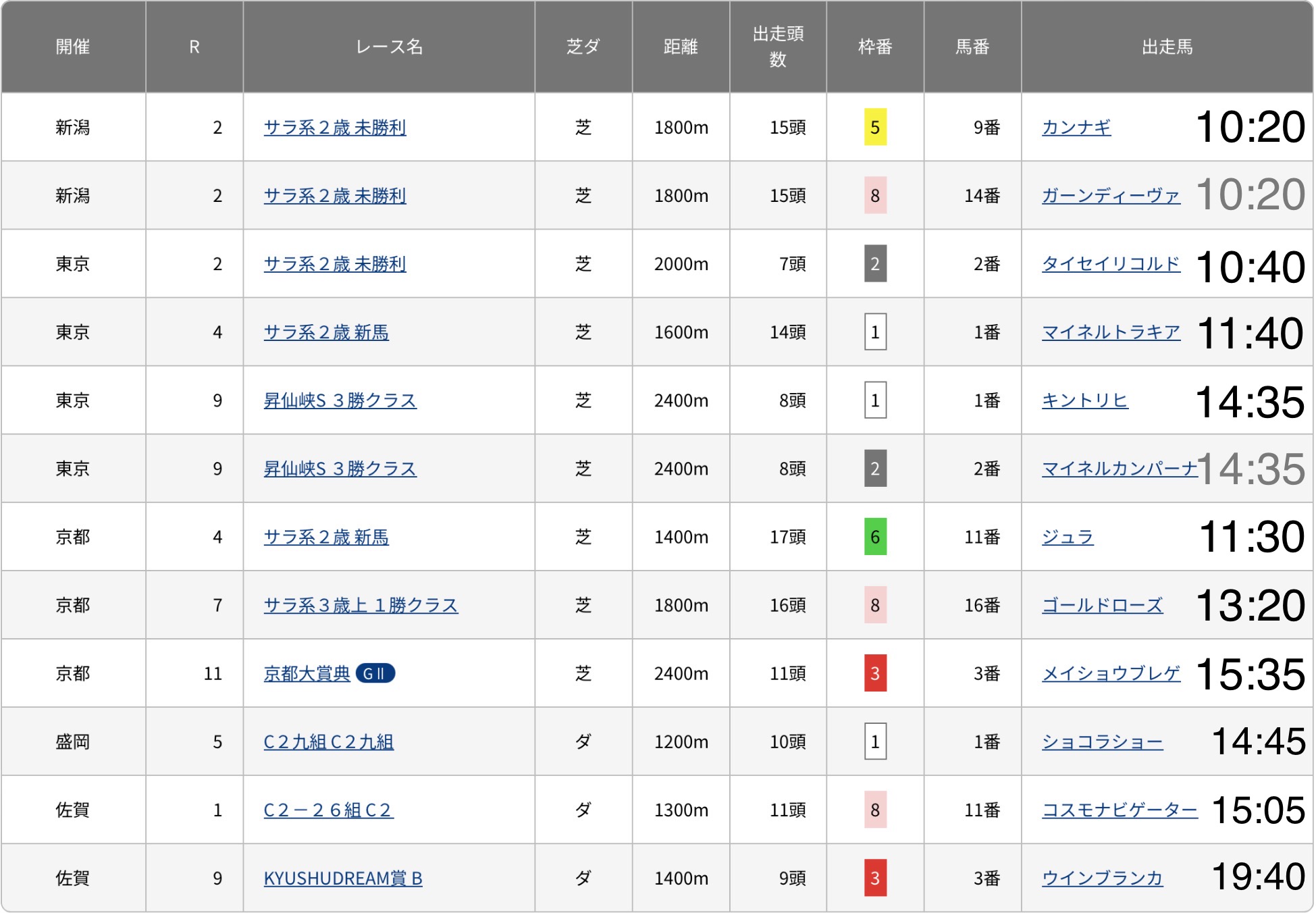Open the KYUSHUDREAM賞 B race link
Image resolution: width=1316 pixels, height=915 pixels.
tap(342, 878)
